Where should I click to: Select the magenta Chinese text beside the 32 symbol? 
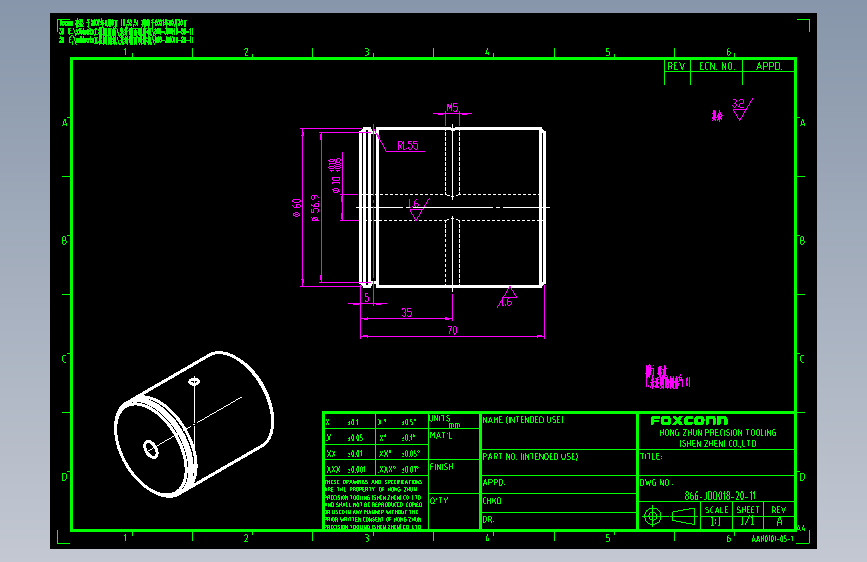coord(717,116)
